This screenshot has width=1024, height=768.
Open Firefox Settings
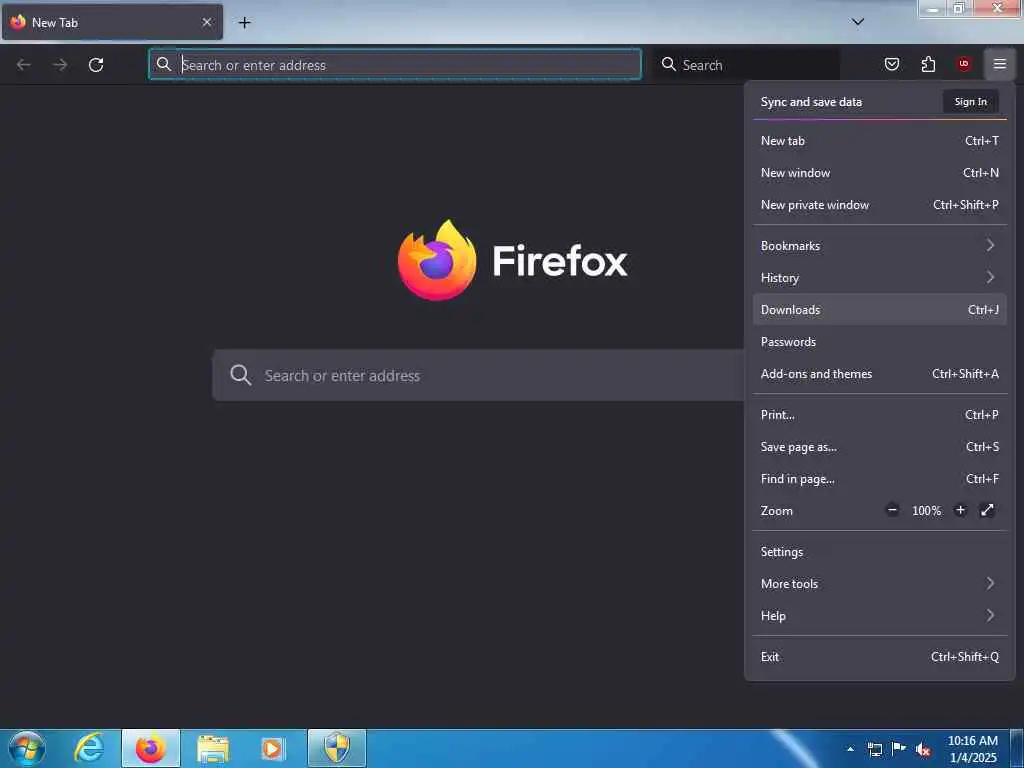click(x=880, y=552)
